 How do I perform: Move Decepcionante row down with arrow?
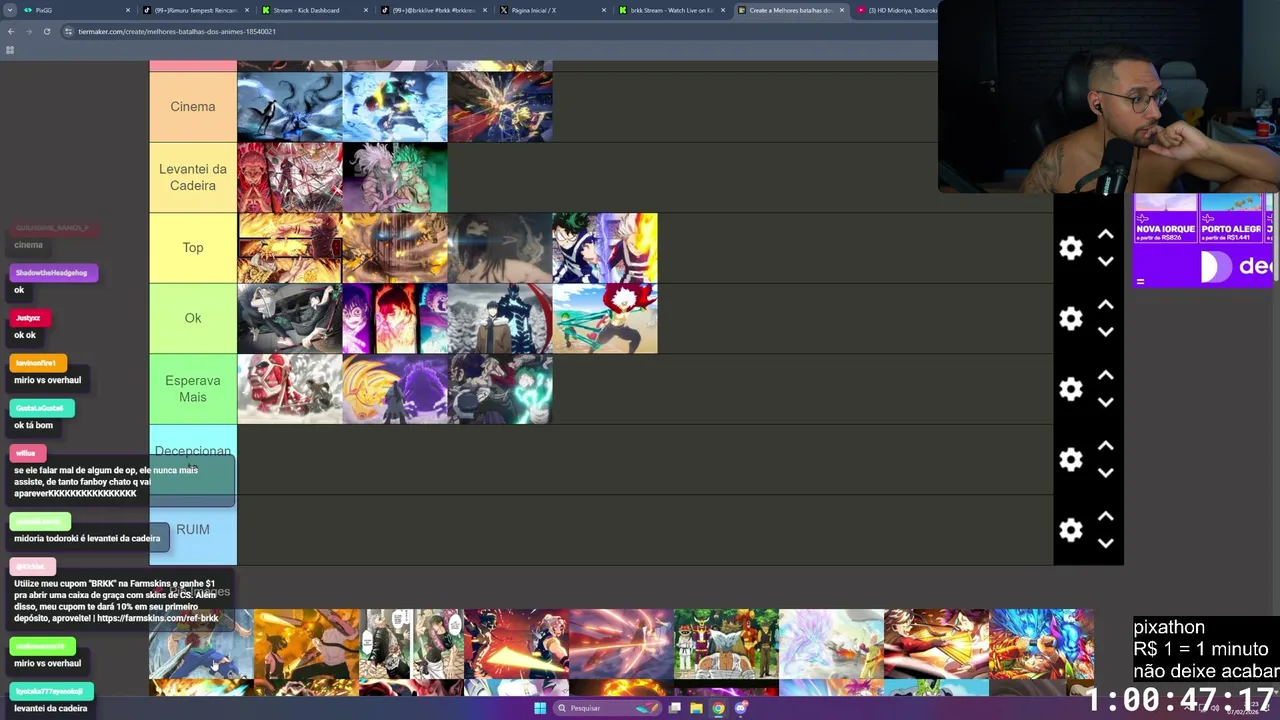point(1105,473)
